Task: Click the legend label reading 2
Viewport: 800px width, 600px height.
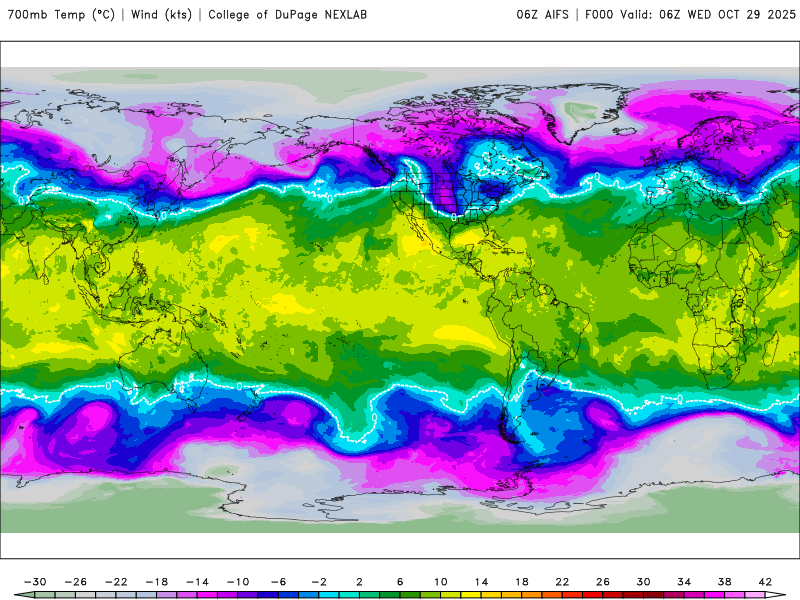Action: pos(360,582)
